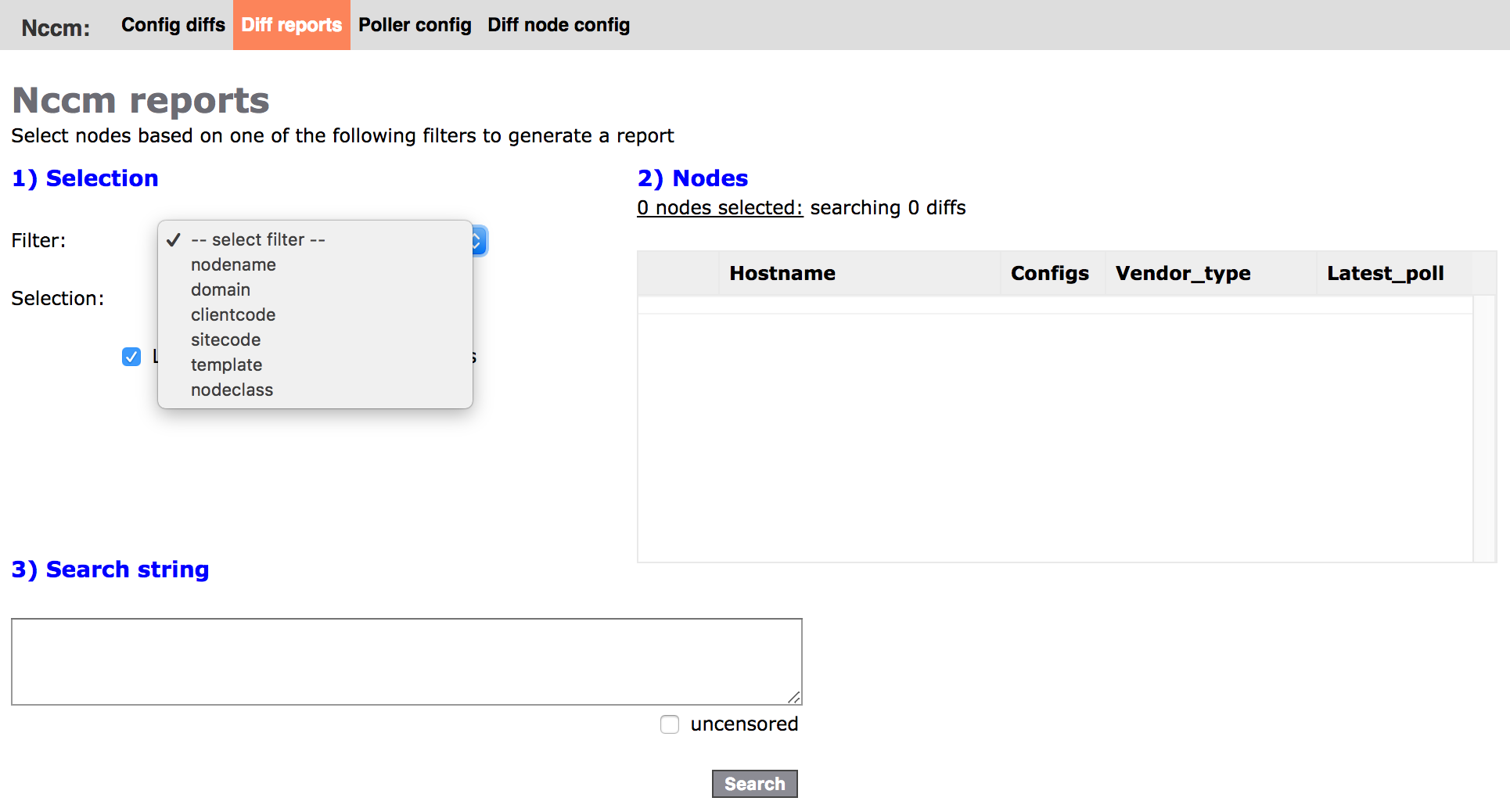Sort nodes by Hostname column header
Viewport: 1510px width, 812px height.
(782, 273)
